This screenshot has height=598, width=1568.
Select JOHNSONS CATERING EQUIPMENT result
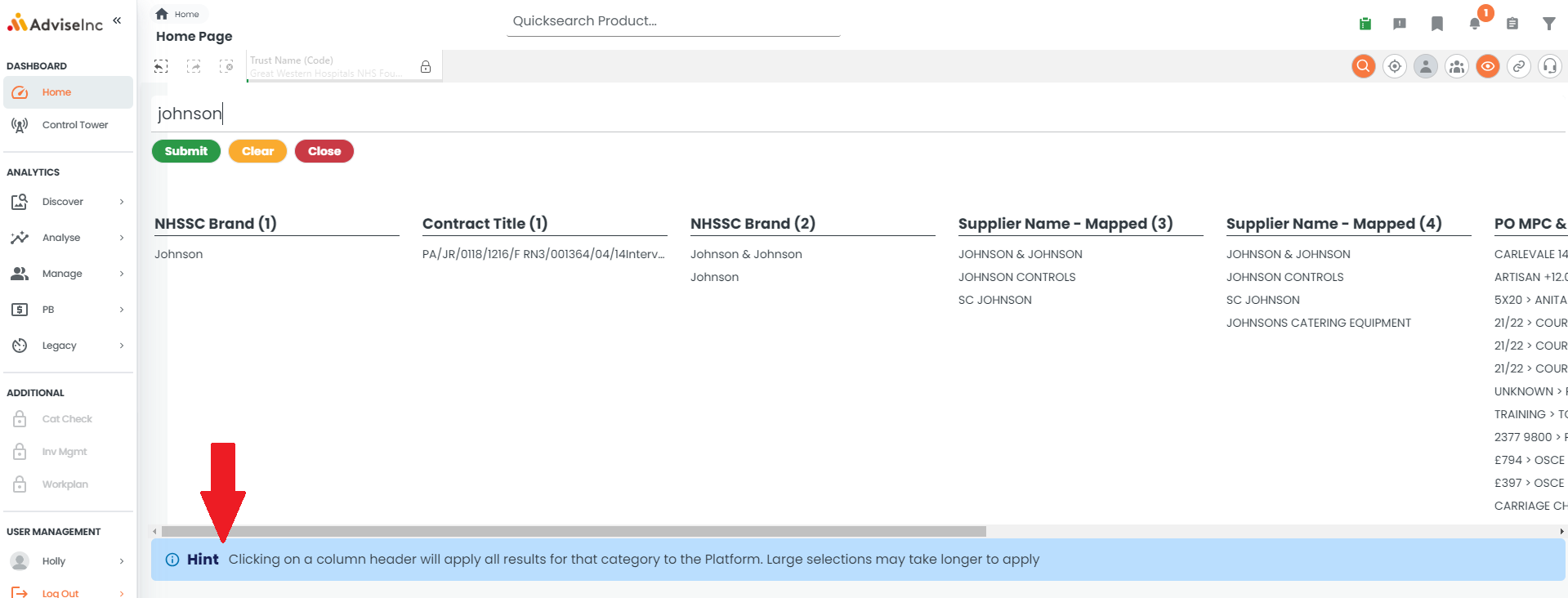pyautogui.click(x=1319, y=323)
